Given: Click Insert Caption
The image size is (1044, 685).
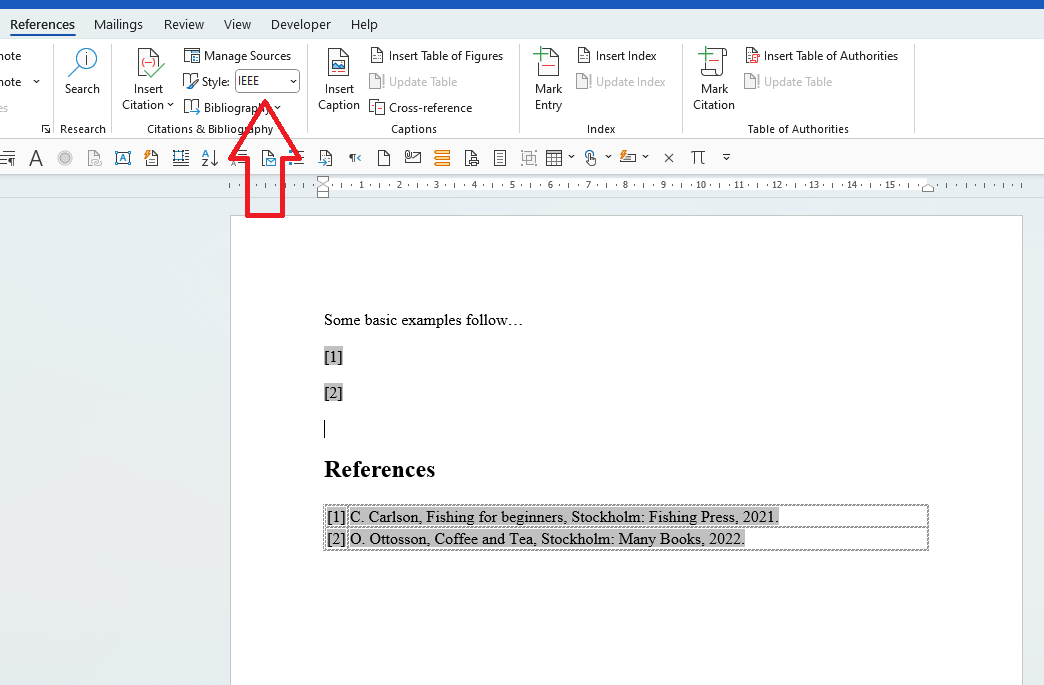Looking at the screenshot, I should coord(339,79).
